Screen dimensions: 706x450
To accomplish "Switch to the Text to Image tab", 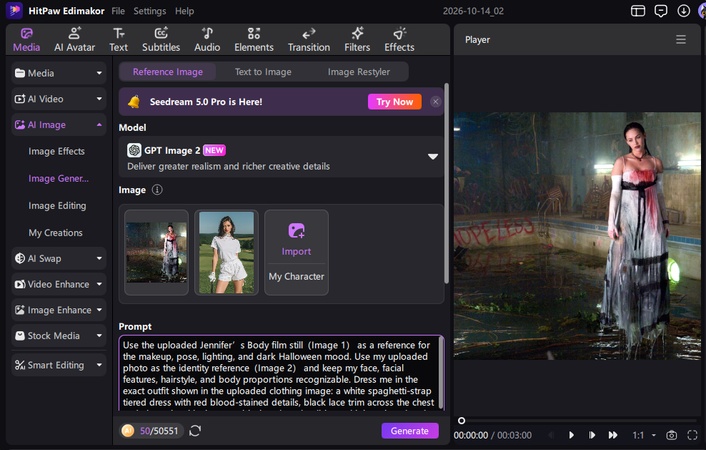I will coord(263,72).
